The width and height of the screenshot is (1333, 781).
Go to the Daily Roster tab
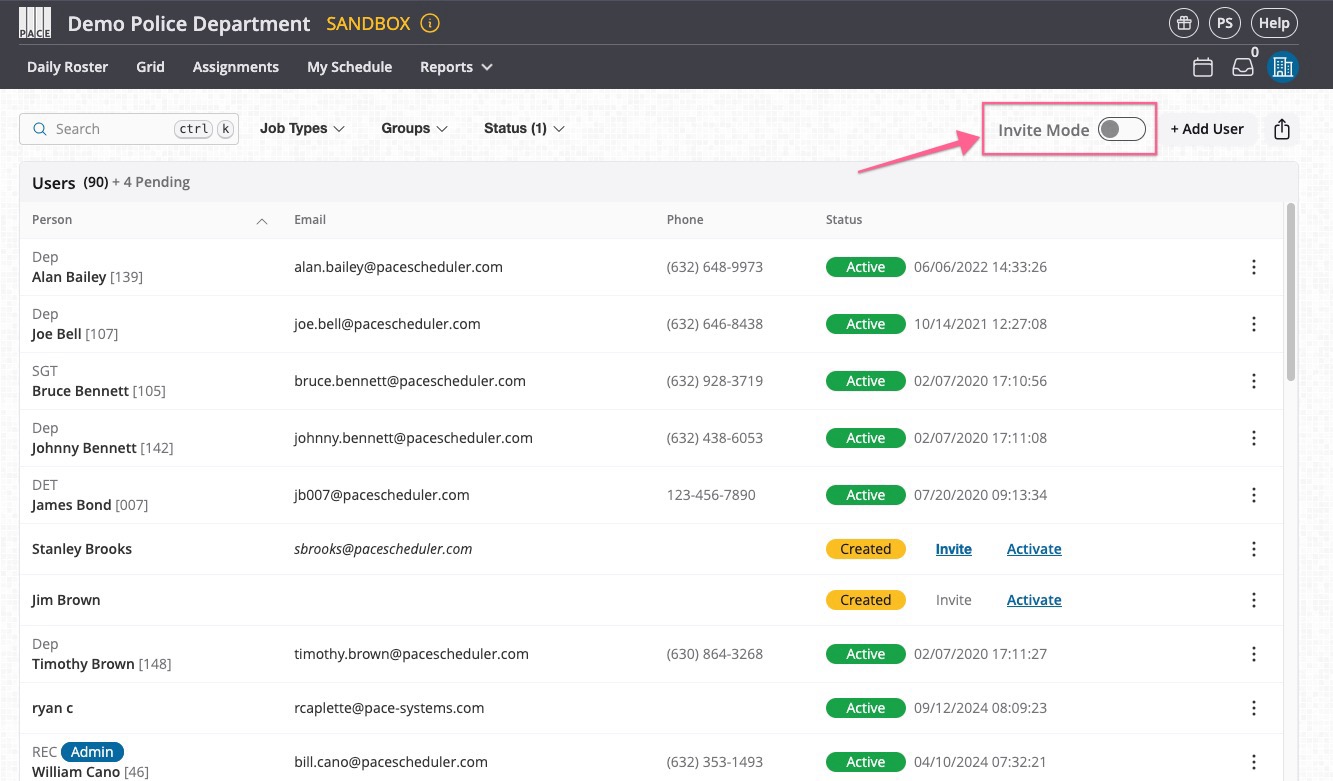[67, 67]
